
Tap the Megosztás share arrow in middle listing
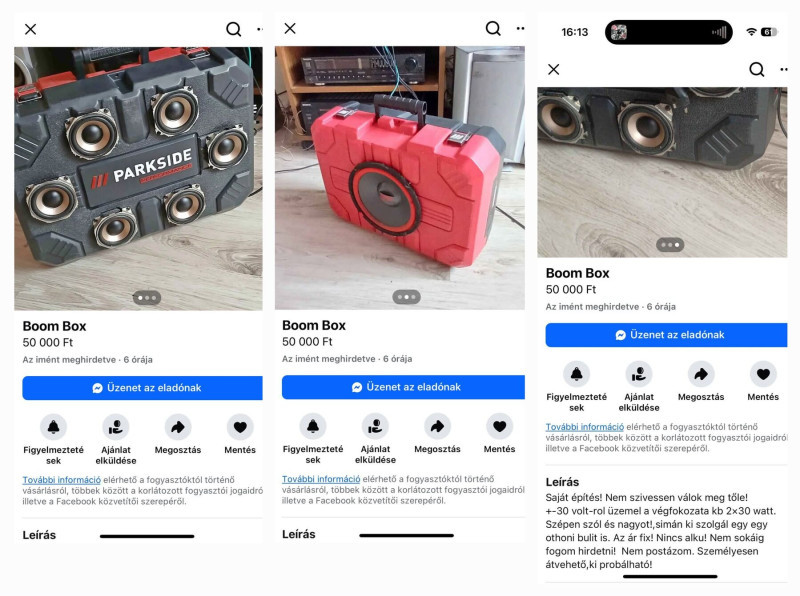tap(437, 426)
